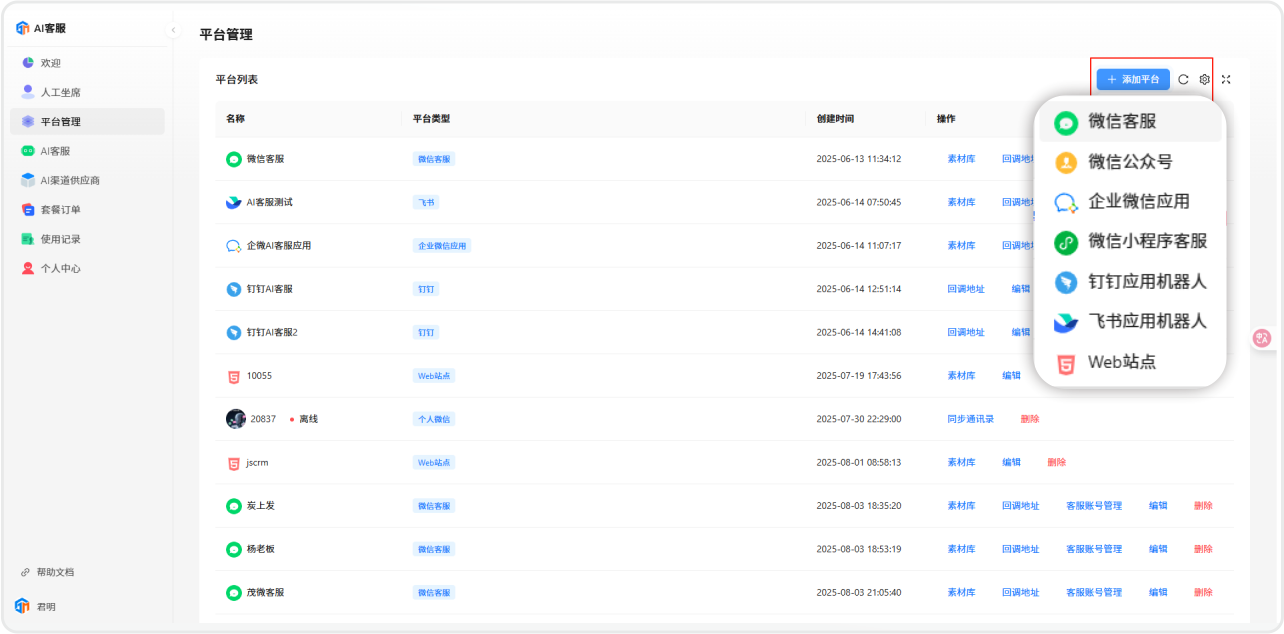Click the 个人微信 type tag
The width and height of the screenshot is (1284, 634).
click(434, 419)
